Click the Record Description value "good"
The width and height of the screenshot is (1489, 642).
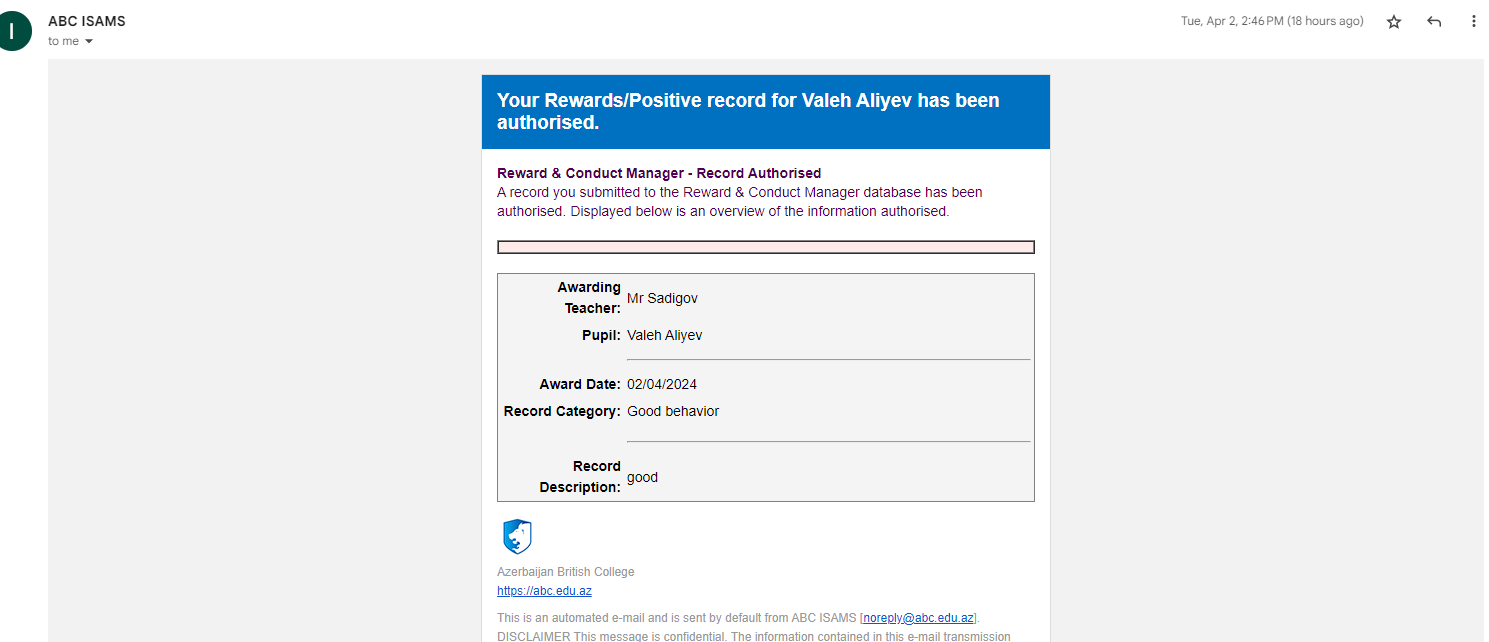tap(642, 477)
